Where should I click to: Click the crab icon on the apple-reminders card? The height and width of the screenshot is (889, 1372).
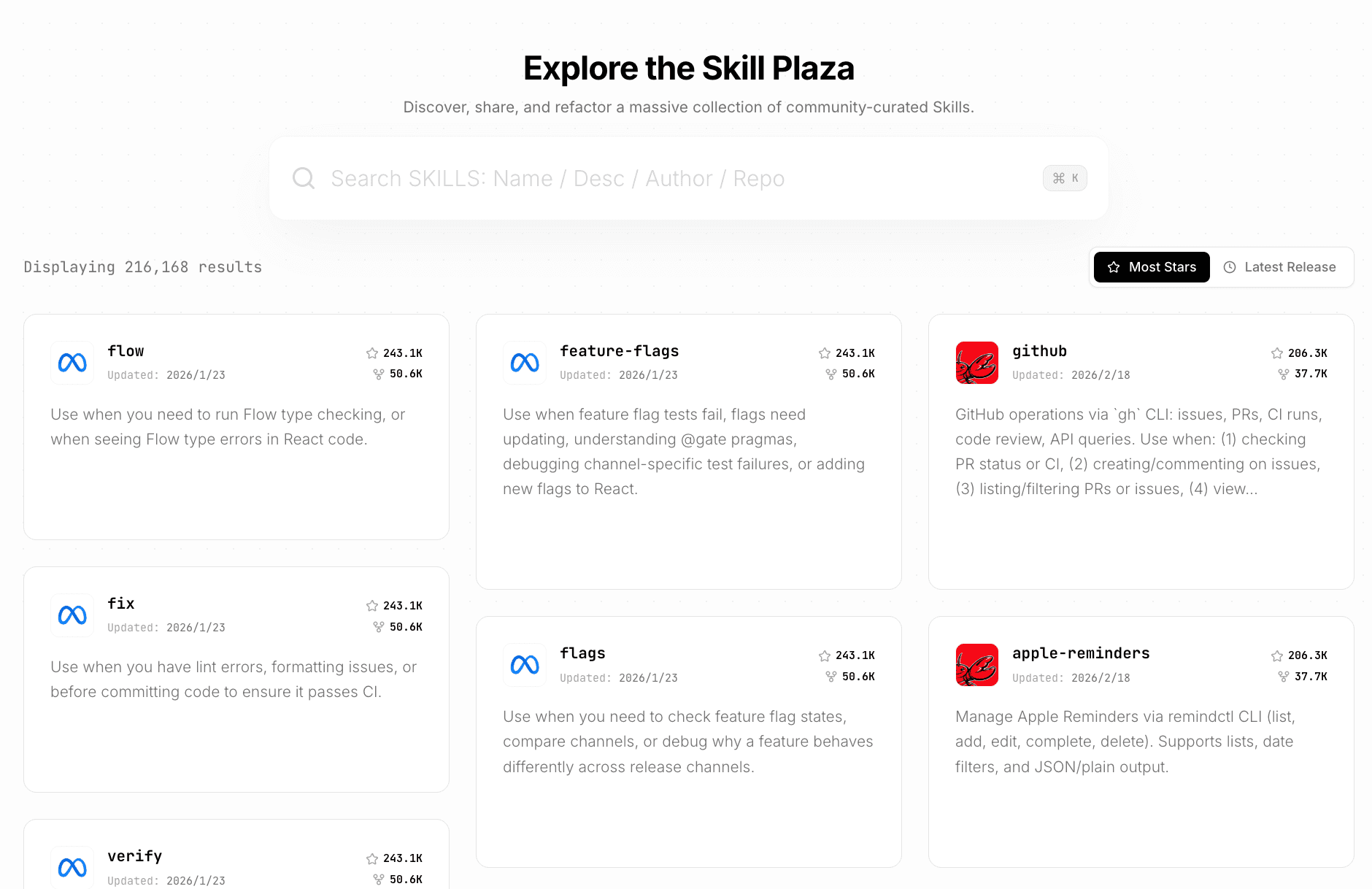(x=976, y=665)
